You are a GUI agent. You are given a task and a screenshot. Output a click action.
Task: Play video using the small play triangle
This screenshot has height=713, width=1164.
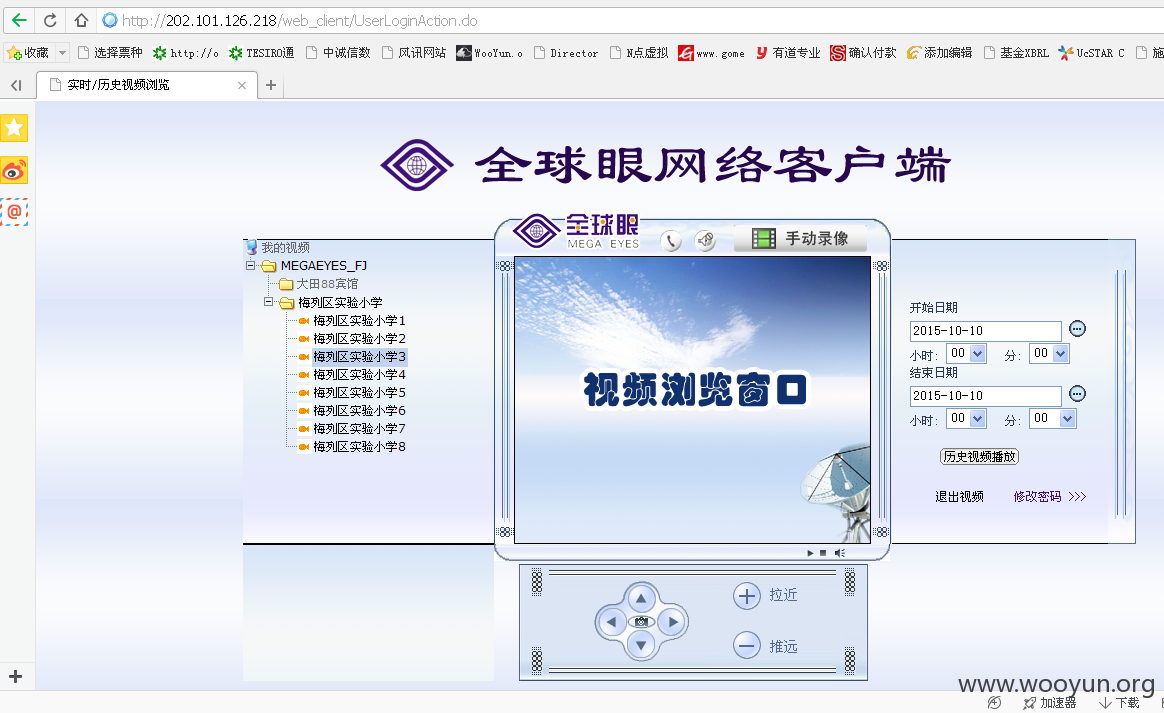[x=810, y=553]
